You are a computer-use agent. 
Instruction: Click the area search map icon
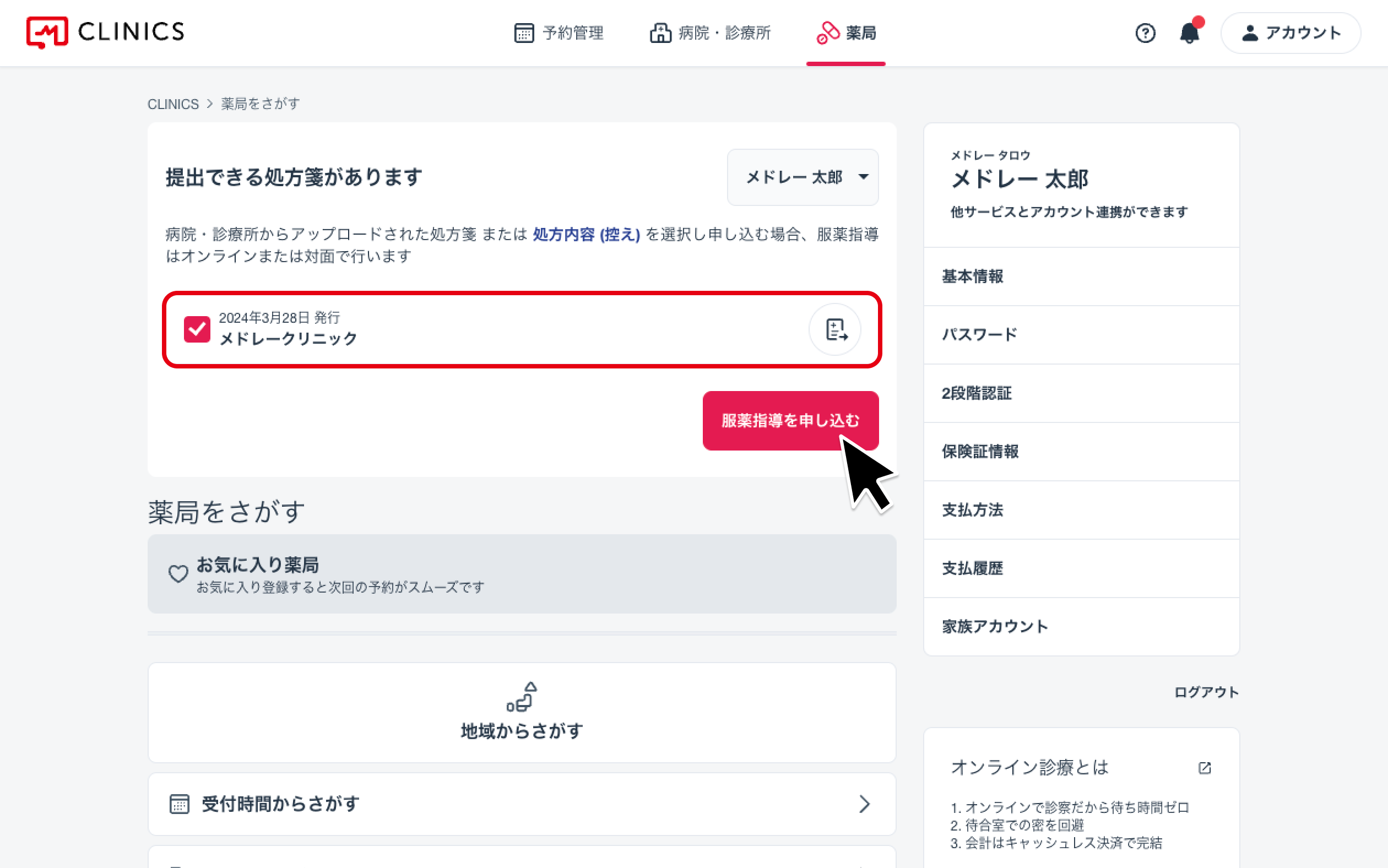point(522,696)
